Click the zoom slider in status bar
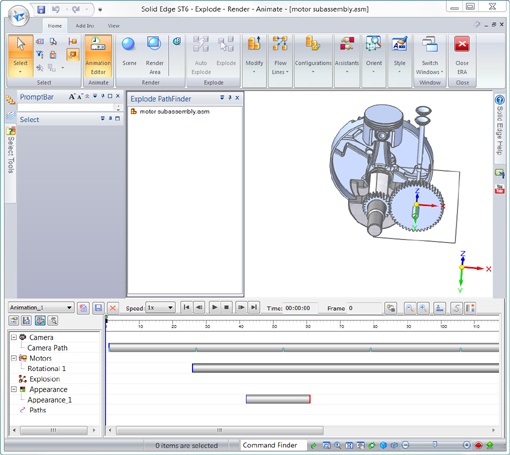The image size is (510, 455). coord(436,445)
